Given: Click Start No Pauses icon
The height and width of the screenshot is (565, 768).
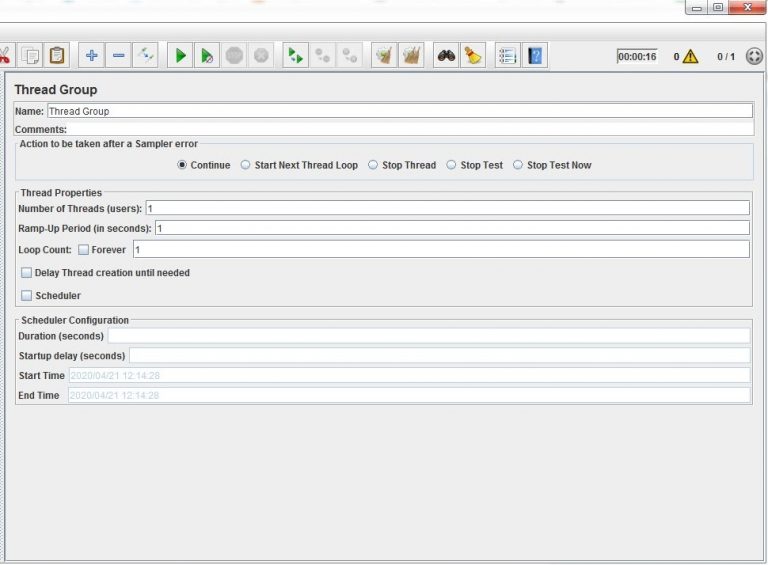Looking at the screenshot, I should coord(206,56).
